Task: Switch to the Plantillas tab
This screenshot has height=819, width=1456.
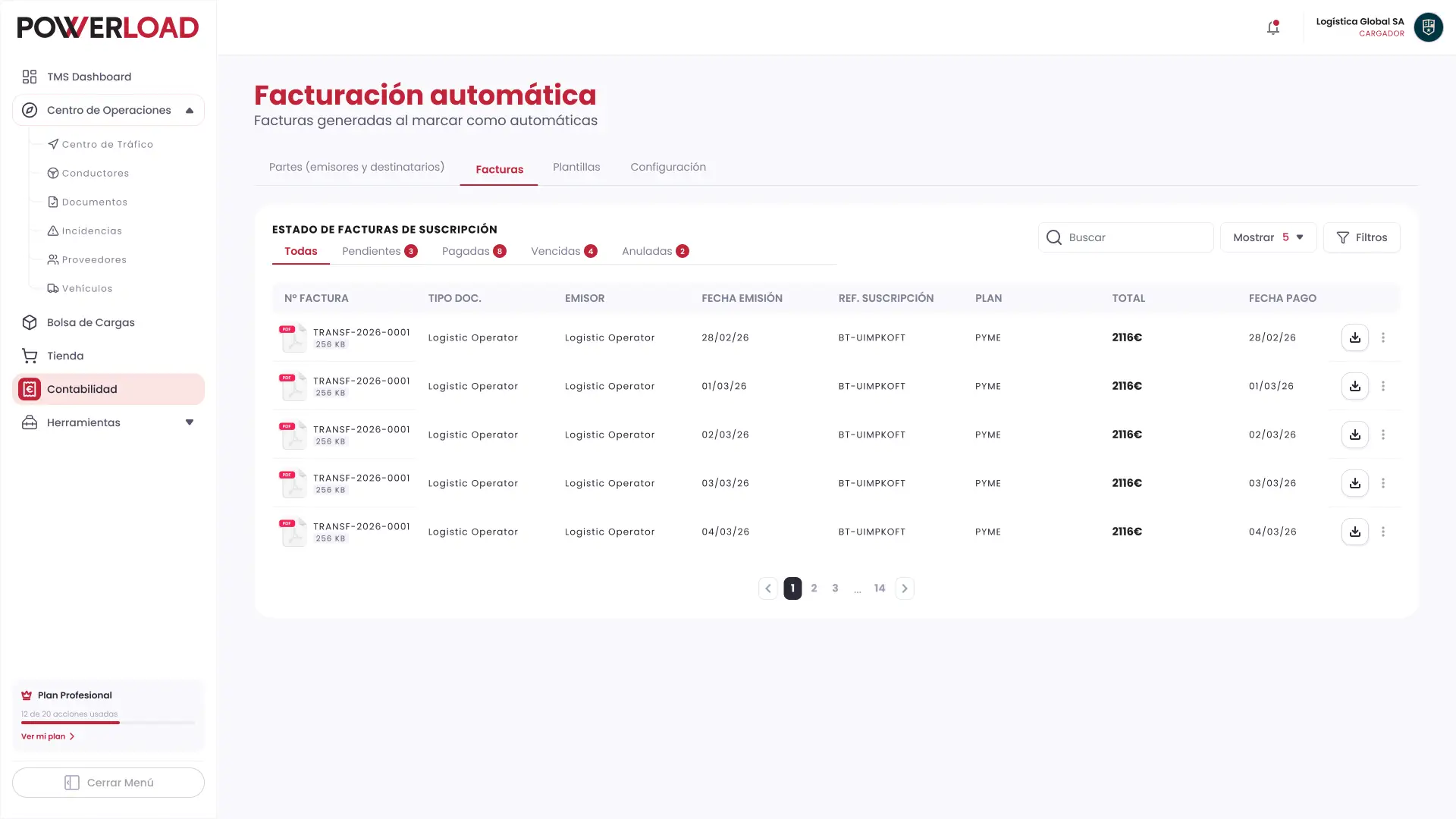Action: [x=576, y=167]
